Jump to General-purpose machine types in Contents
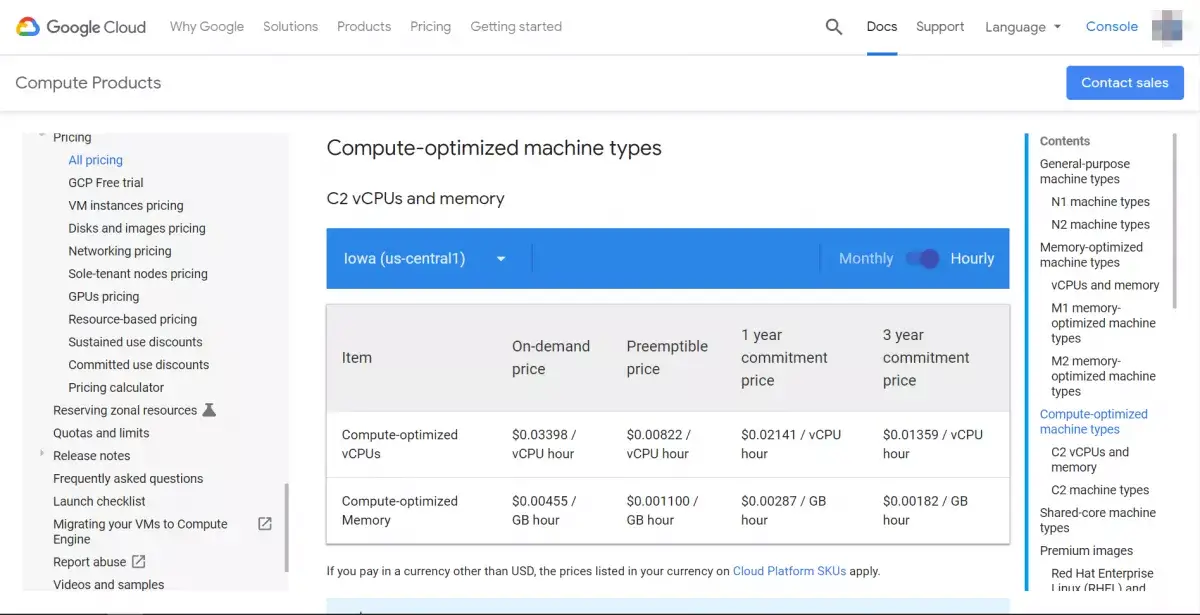 point(1085,171)
